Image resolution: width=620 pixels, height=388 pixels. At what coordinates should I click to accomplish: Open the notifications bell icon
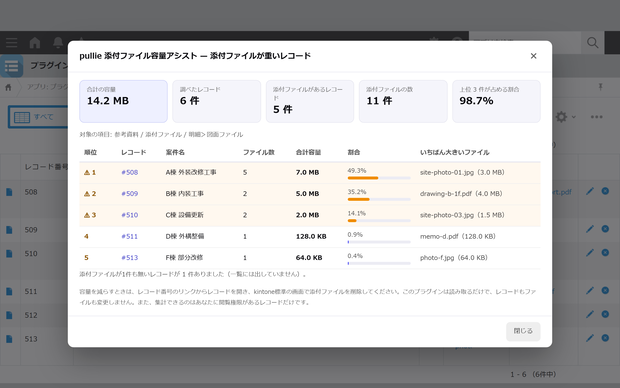point(58,42)
